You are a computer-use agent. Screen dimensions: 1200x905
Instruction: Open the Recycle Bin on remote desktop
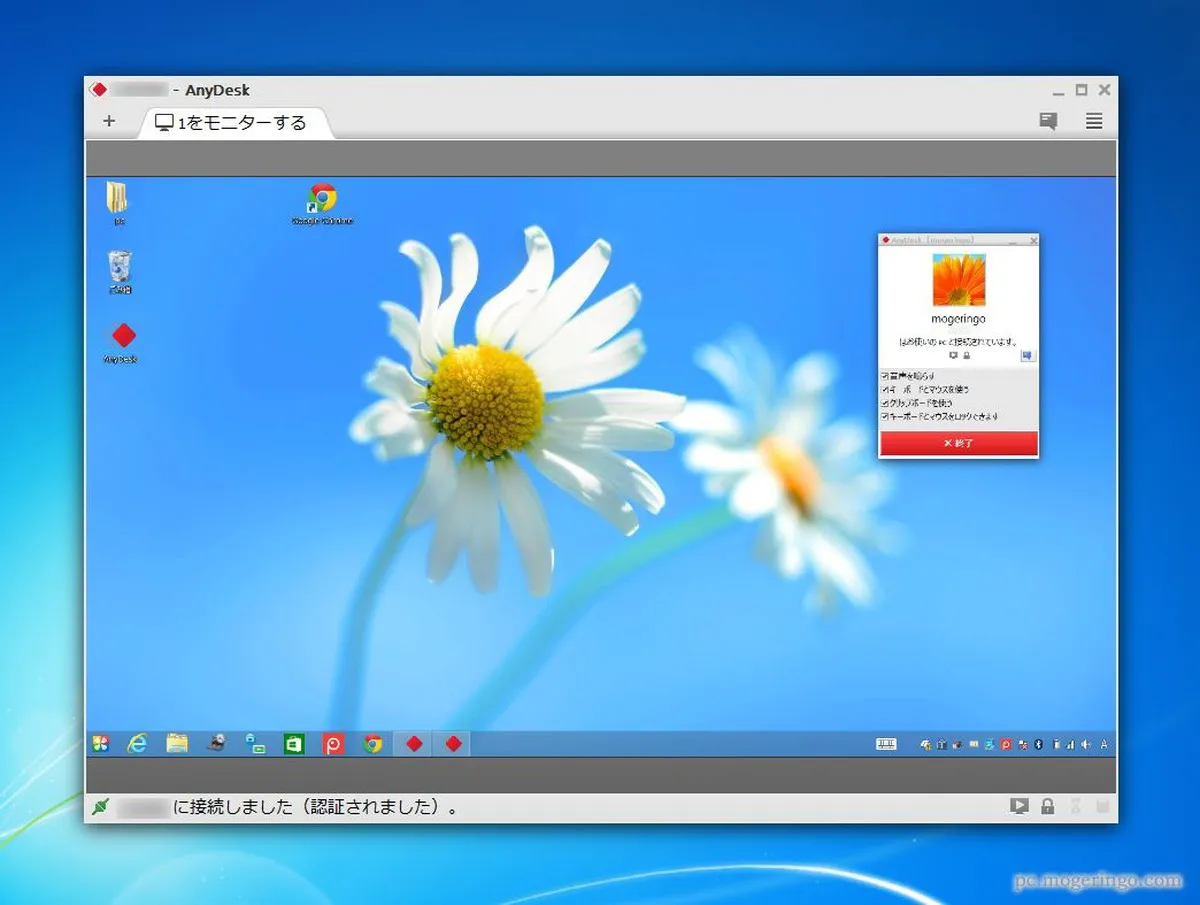[119, 272]
